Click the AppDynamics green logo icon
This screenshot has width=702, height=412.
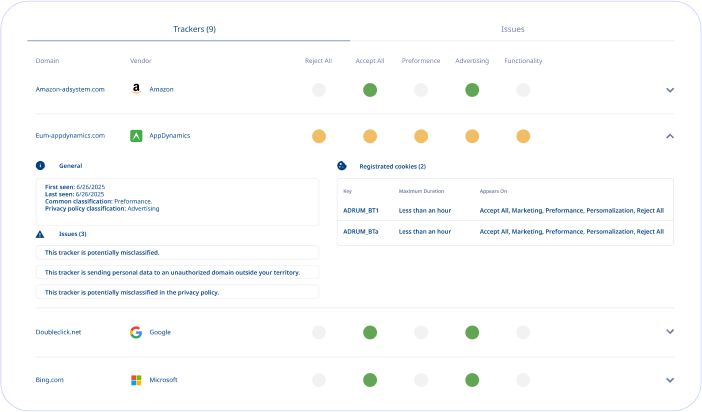point(136,135)
